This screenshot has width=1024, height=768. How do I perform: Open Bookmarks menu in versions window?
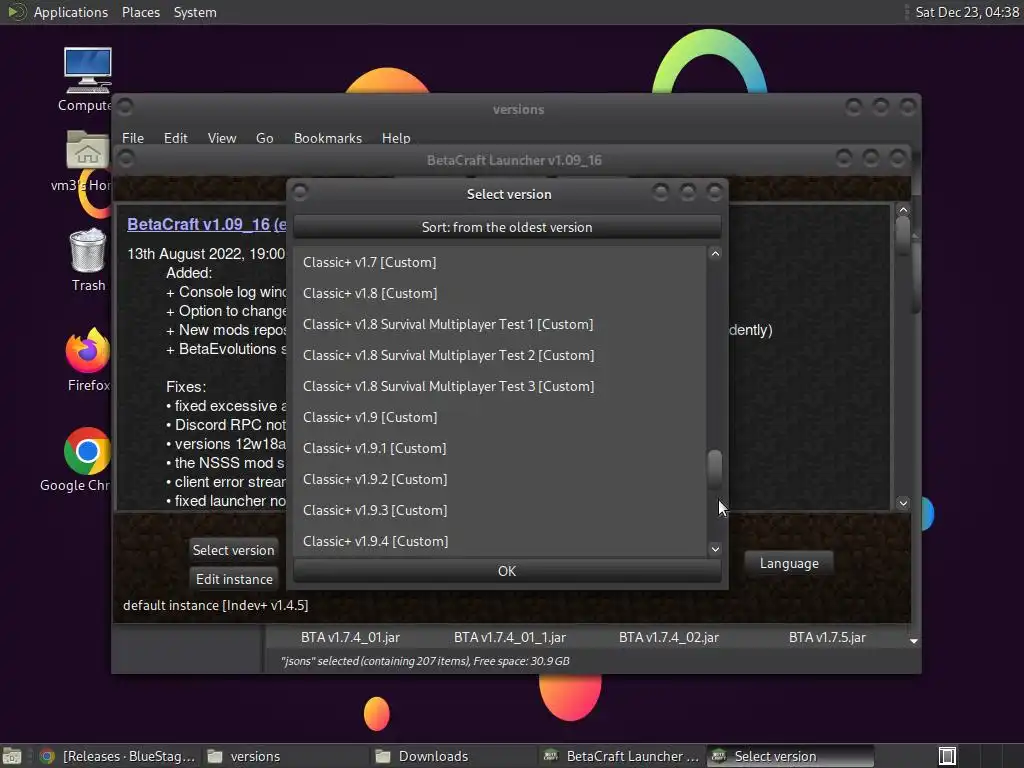coord(328,138)
